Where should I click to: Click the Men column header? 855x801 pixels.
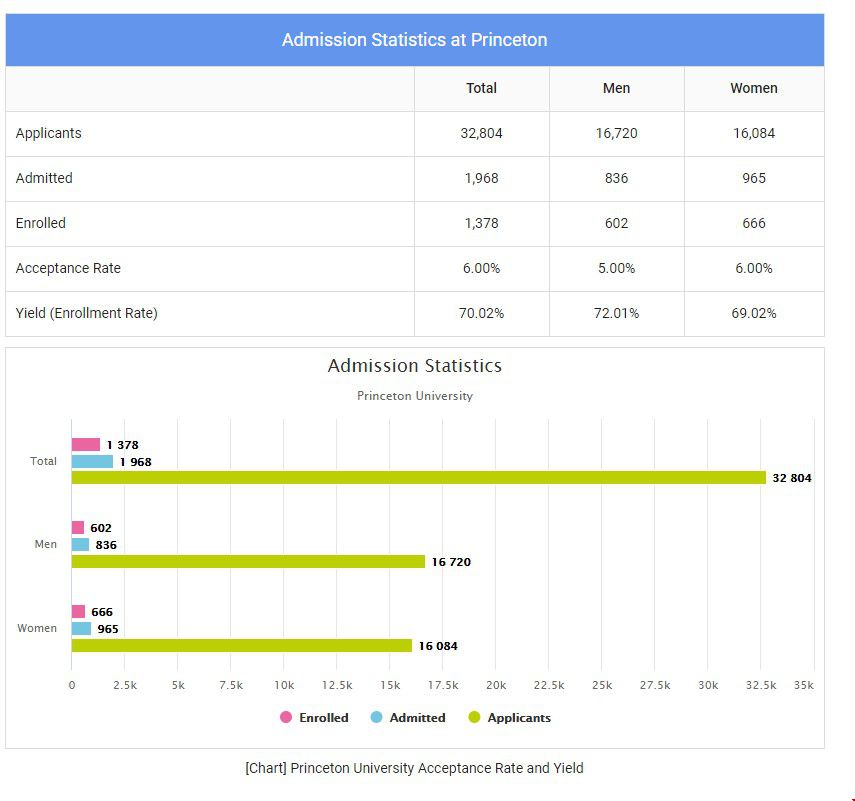pos(617,88)
